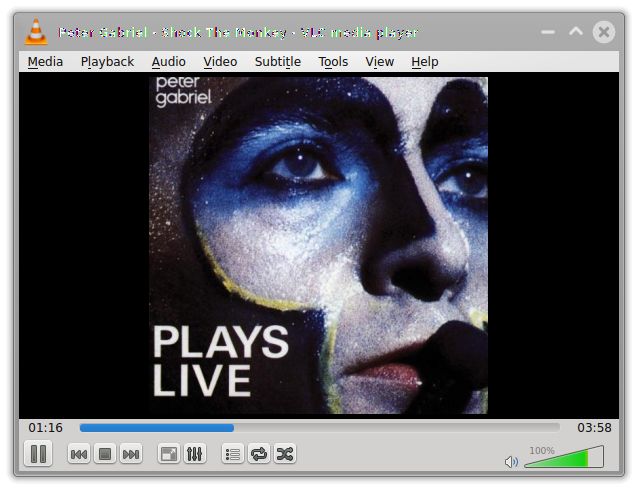638x490 pixels.
Task: Expand the Subtitle menu
Action: [277, 62]
